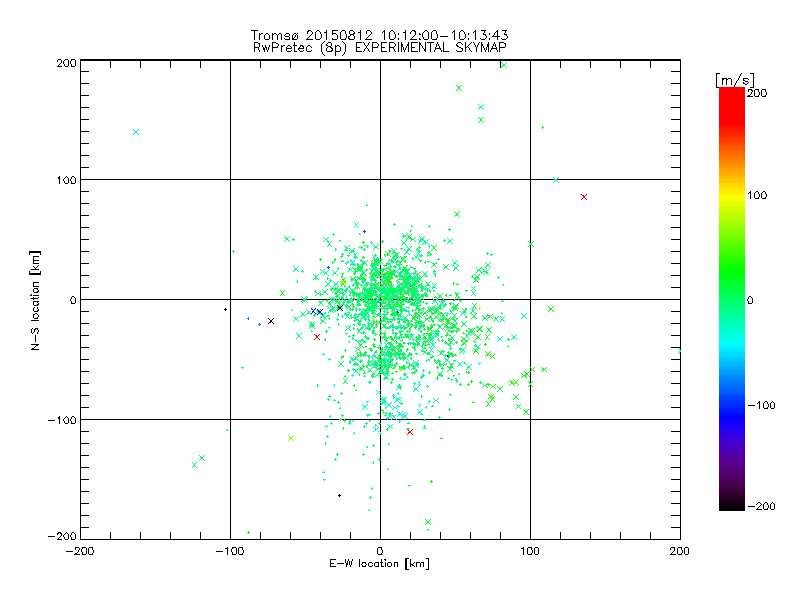Click the colorbar '200' top label

click(757, 93)
